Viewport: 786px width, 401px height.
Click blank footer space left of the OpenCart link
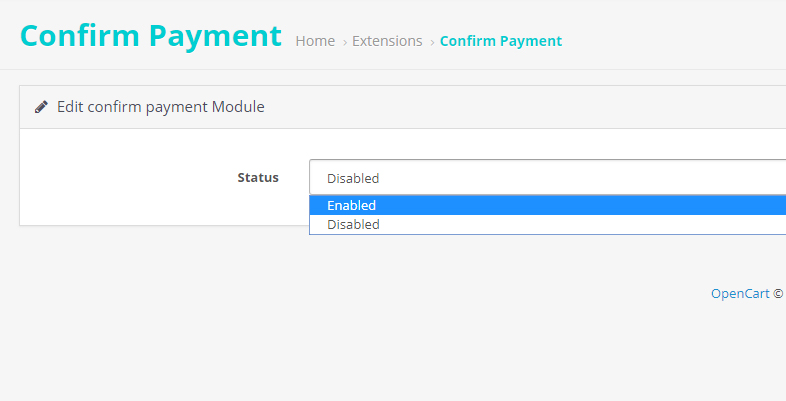pyautogui.click(x=400, y=294)
